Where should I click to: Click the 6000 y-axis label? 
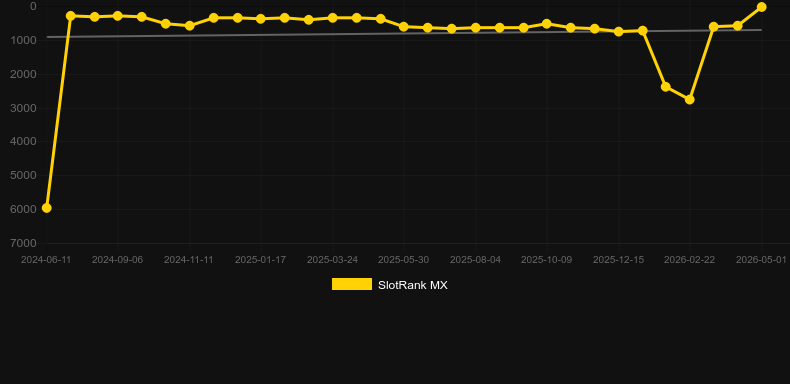click(23, 209)
